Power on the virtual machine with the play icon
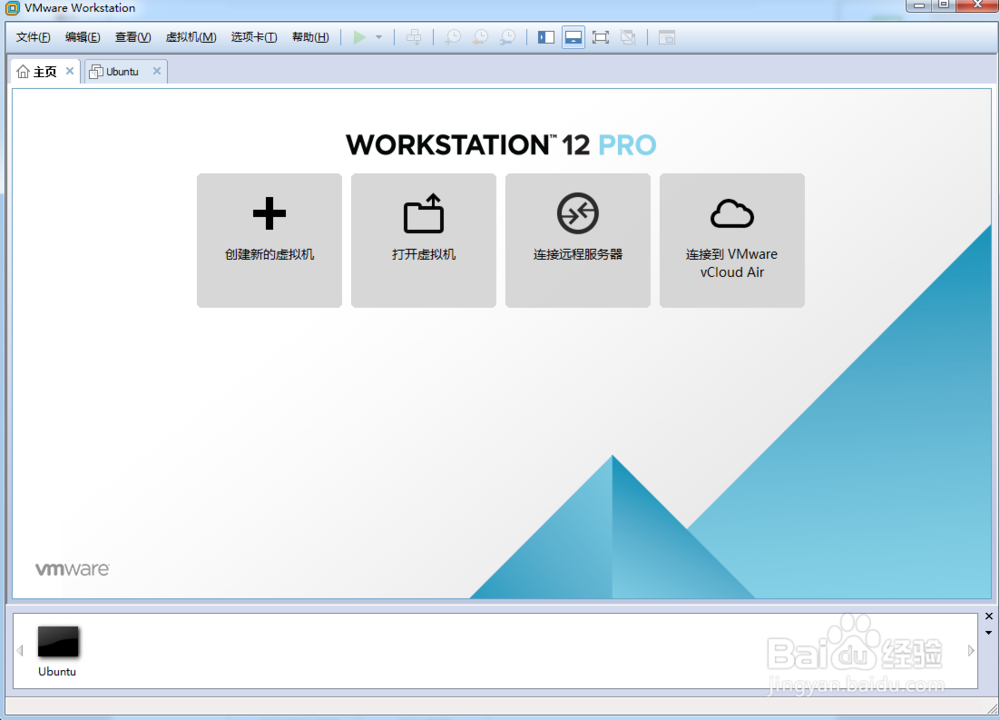1000x720 pixels. click(x=358, y=37)
